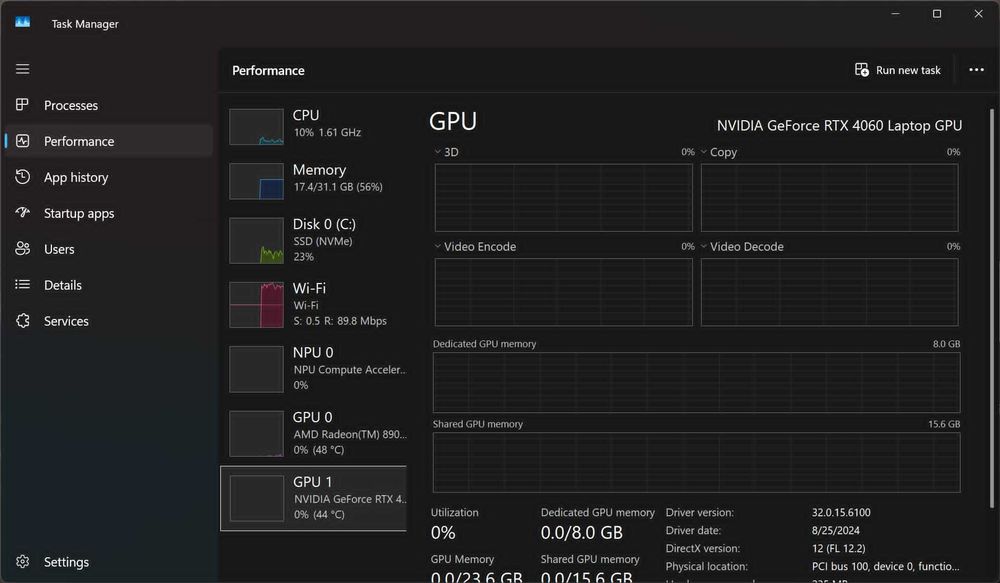
Task: Click the driver version 32.0.15.6100
Action: [x=841, y=512]
